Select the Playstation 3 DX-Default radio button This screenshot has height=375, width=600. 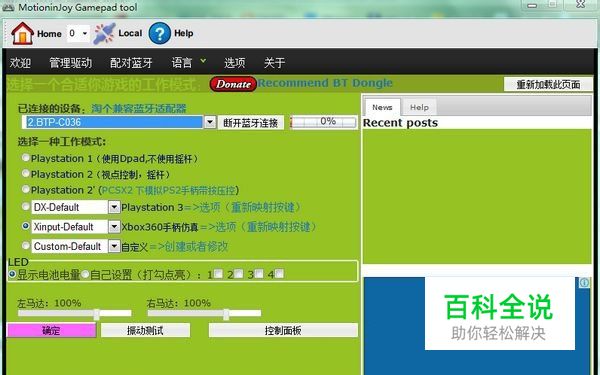coord(26,207)
